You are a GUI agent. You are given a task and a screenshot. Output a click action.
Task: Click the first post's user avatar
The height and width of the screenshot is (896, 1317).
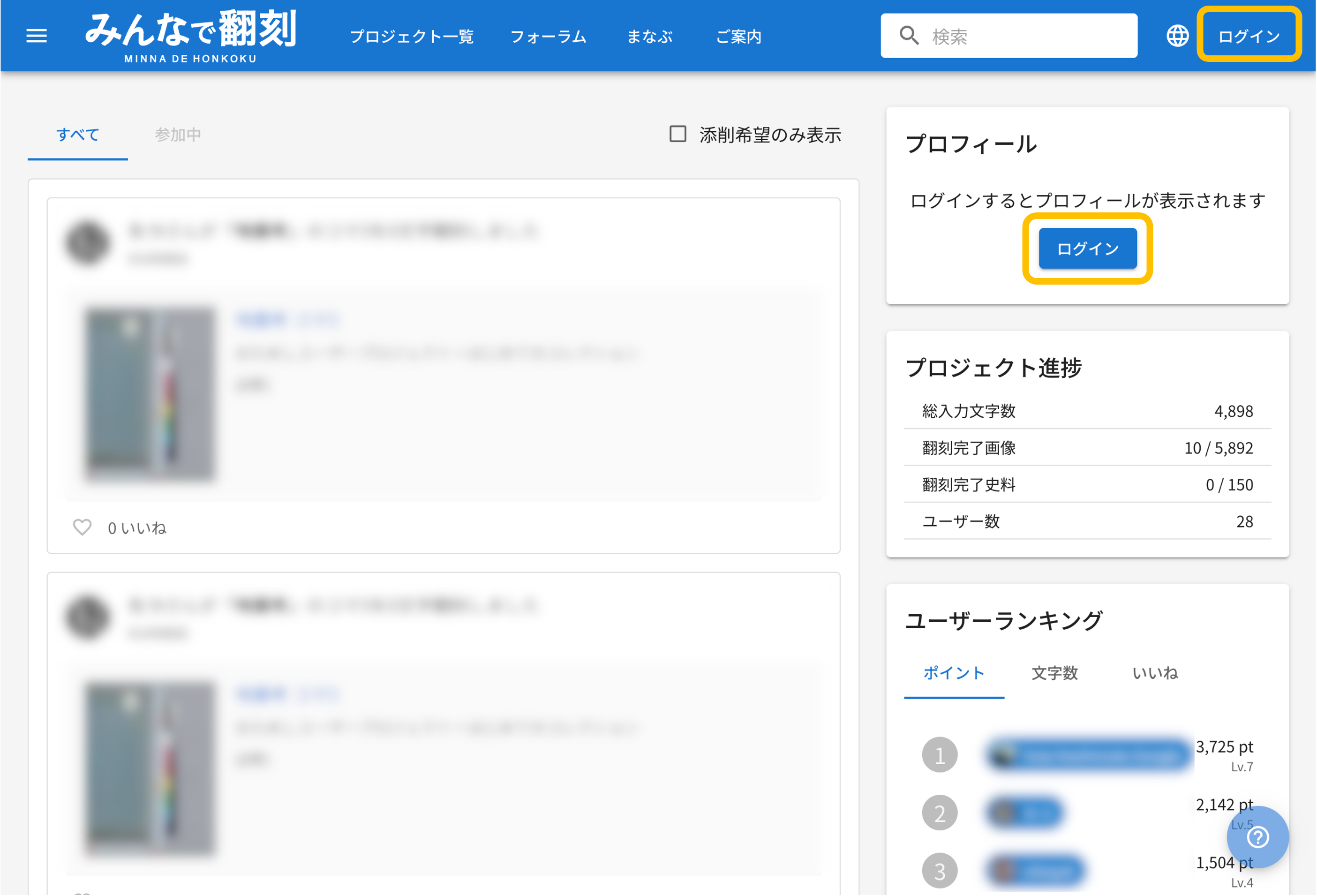click(87, 242)
